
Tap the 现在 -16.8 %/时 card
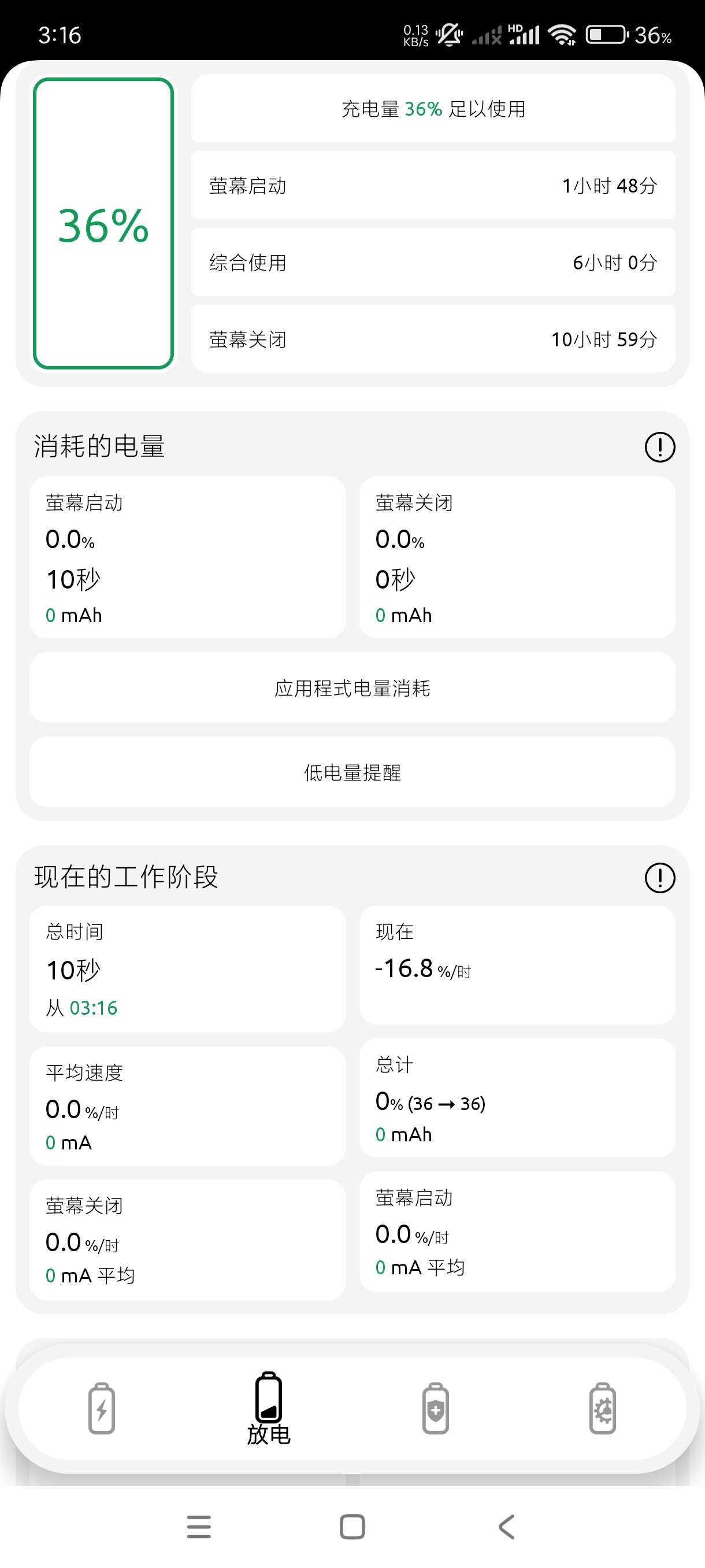[517, 965]
